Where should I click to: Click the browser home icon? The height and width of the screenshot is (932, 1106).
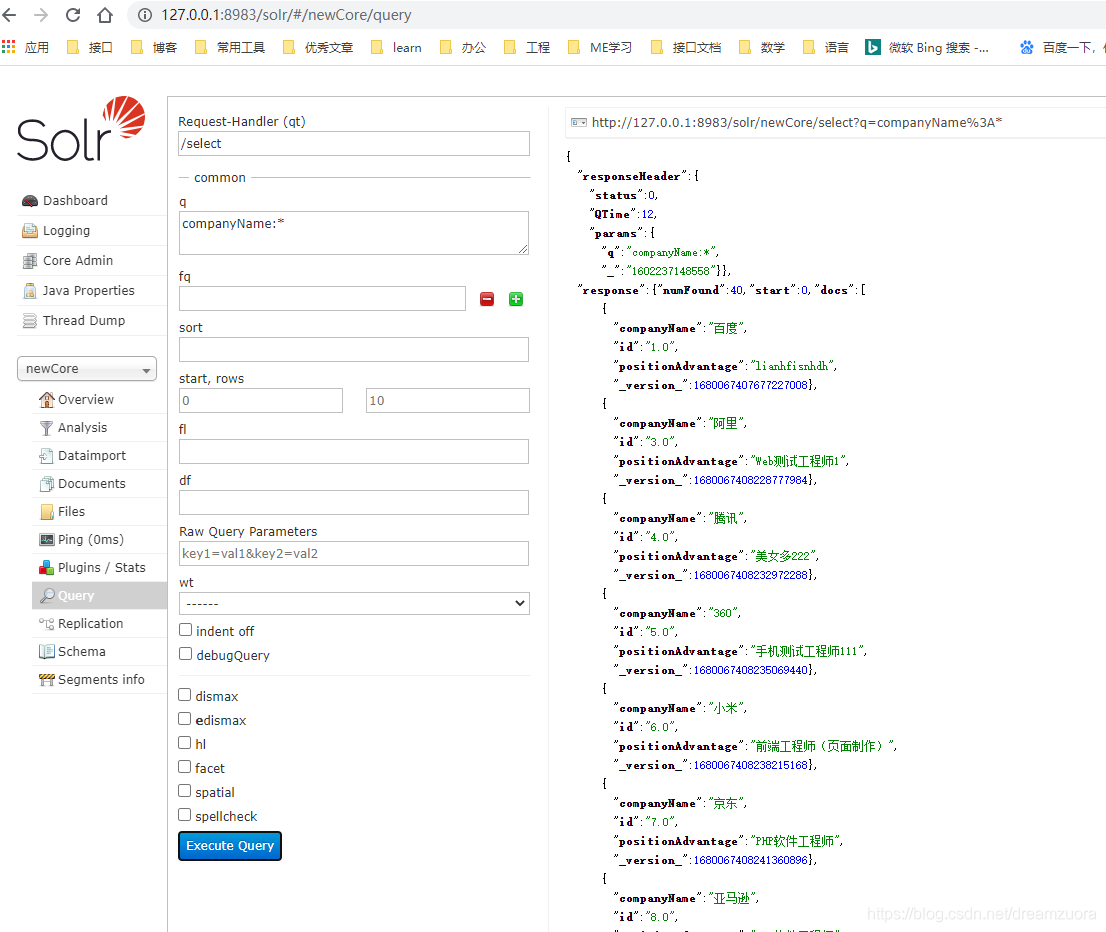pos(104,15)
